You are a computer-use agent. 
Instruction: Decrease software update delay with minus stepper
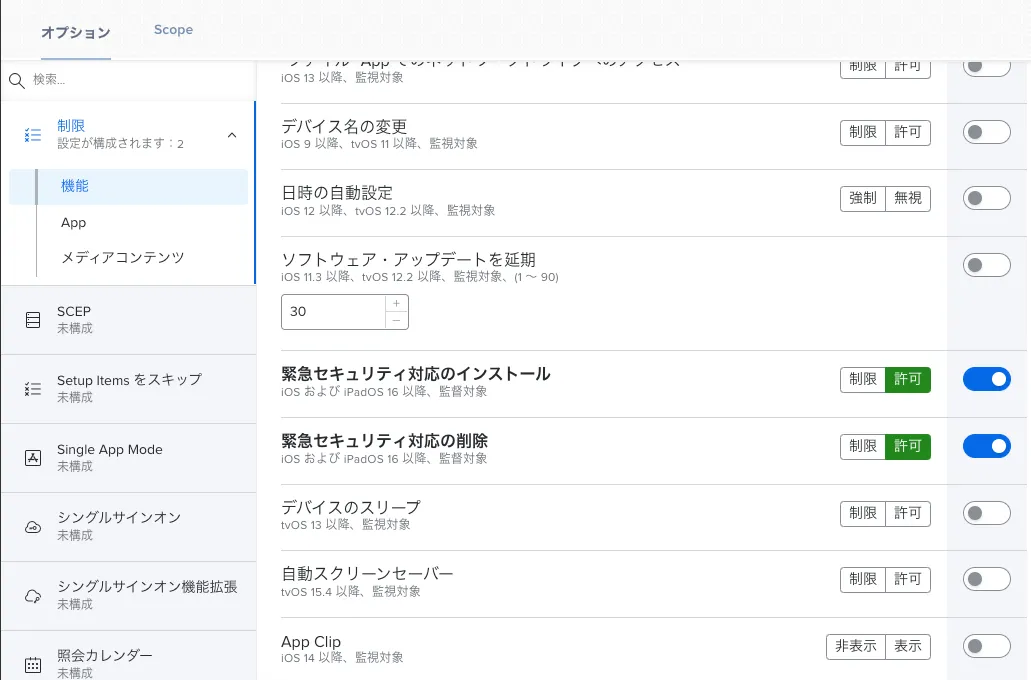(x=396, y=321)
